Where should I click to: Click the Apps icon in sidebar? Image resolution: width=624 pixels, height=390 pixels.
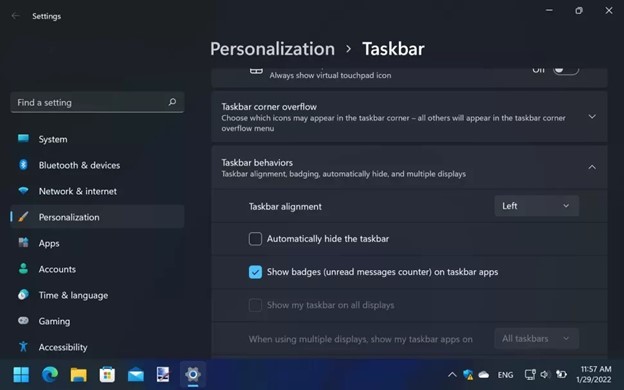(x=23, y=242)
